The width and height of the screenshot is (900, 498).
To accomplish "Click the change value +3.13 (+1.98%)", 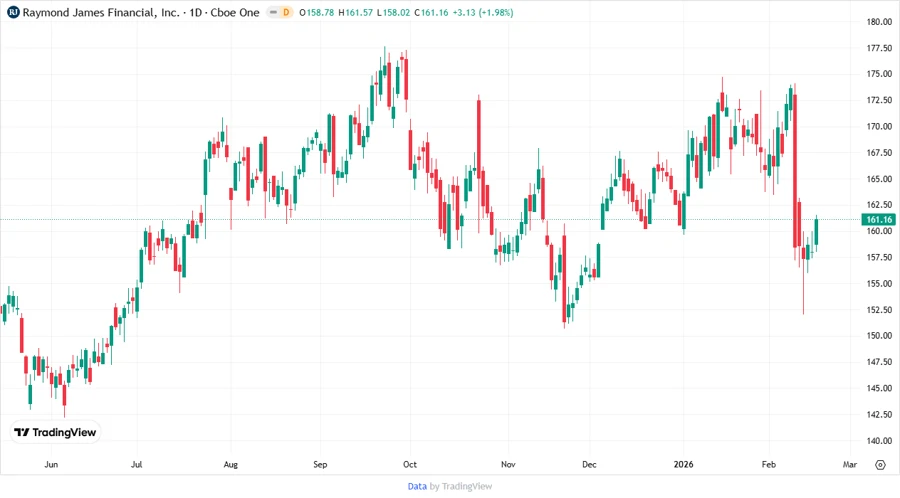I will (483, 12).
